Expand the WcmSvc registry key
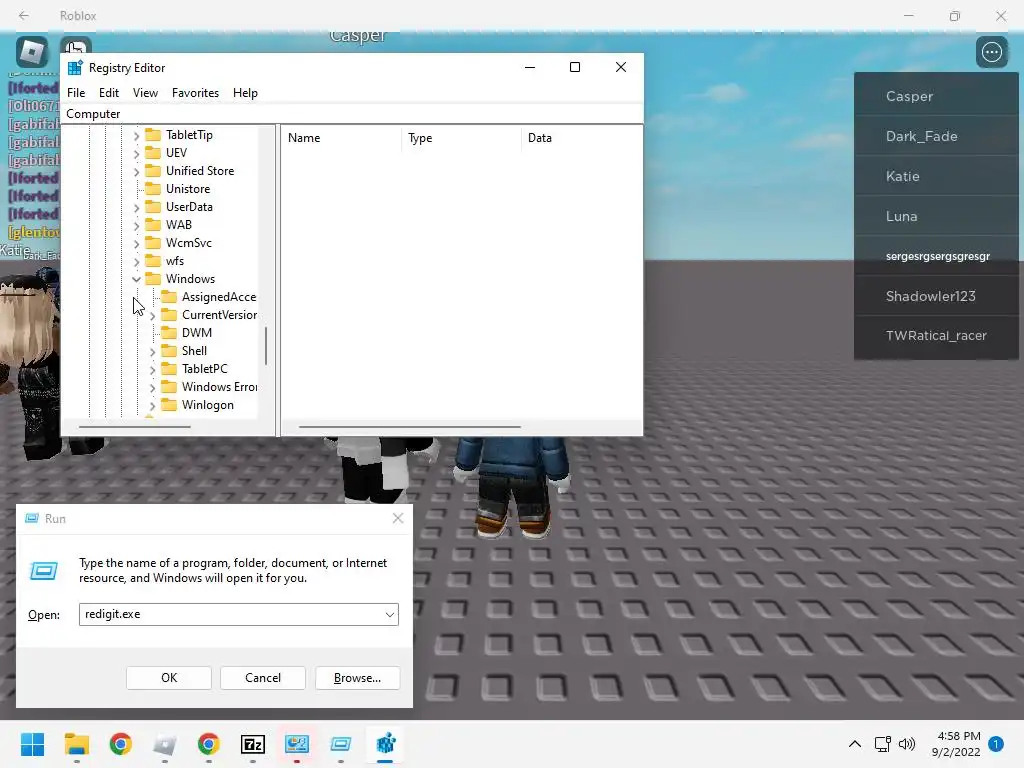 (136, 244)
